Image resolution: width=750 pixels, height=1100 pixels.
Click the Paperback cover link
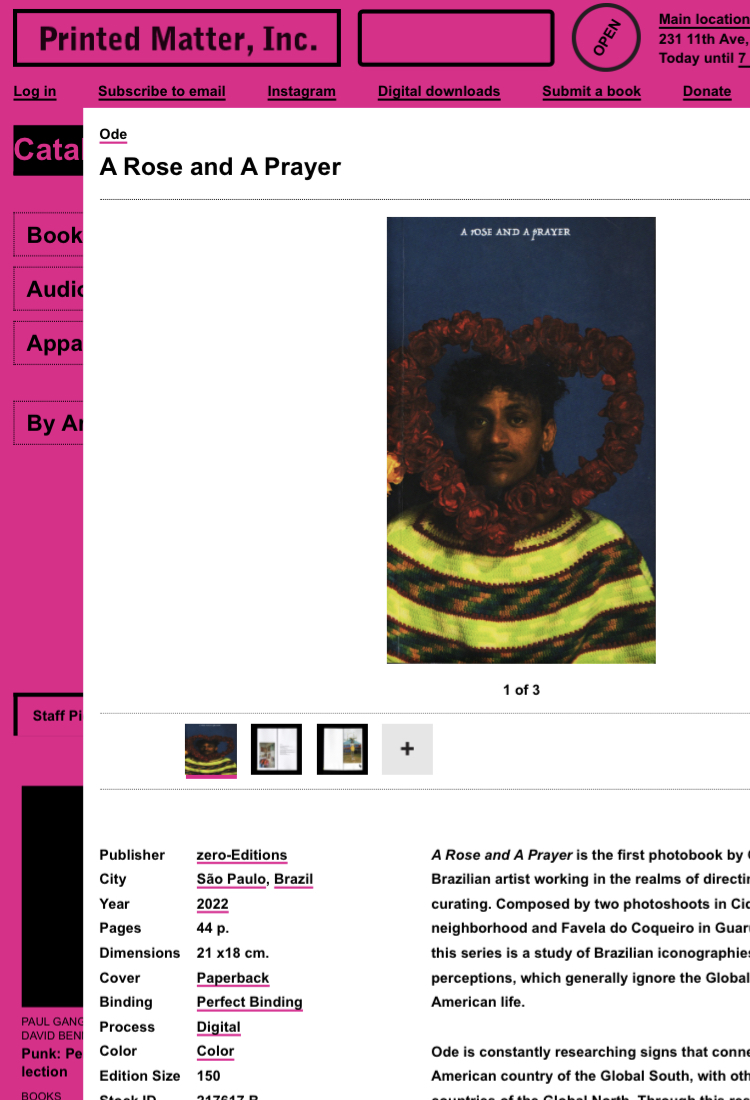tap(233, 978)
